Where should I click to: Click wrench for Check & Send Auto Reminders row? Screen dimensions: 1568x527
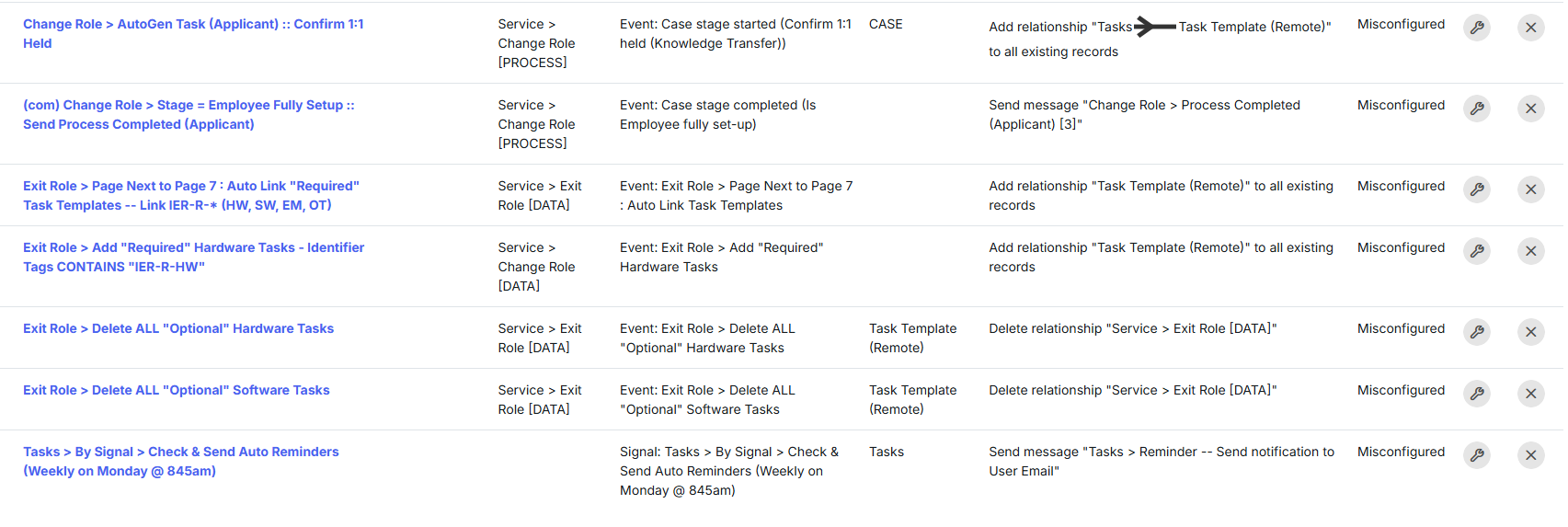click(x=1477, y=455)
